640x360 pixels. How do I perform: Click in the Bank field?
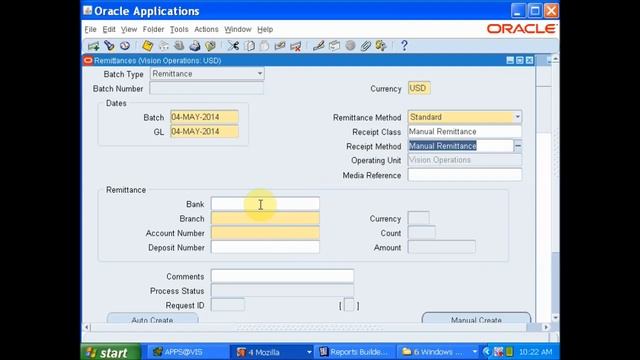(265, 204)
